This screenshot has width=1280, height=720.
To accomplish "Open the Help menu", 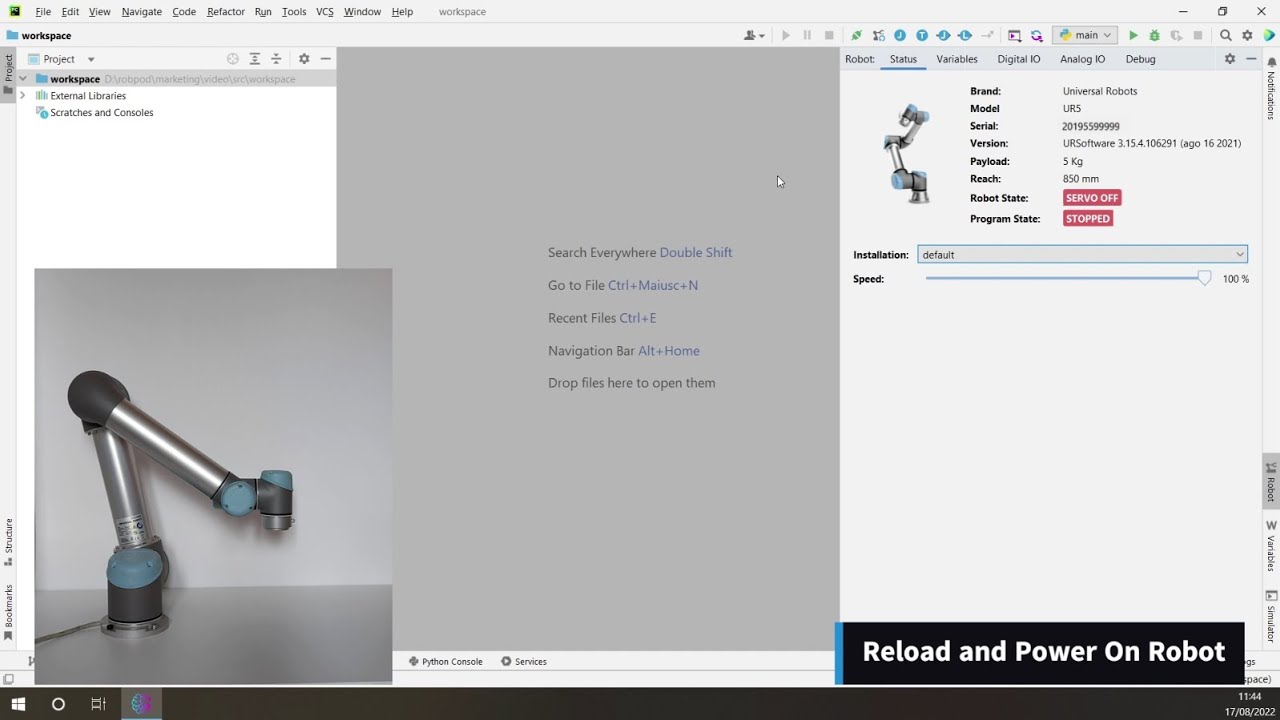I will (x=402, y=12).
